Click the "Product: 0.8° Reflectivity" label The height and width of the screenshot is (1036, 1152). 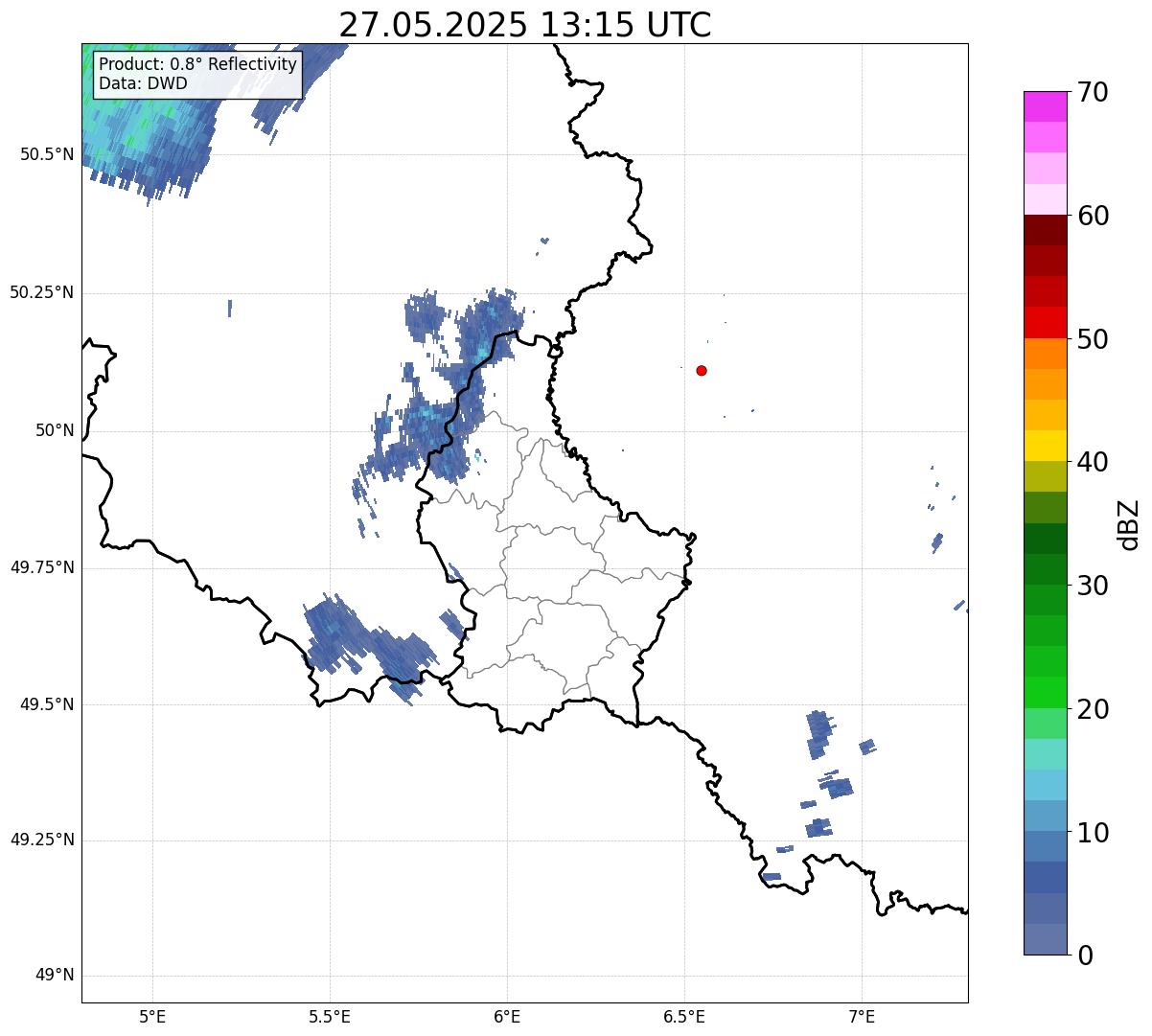[x=198, y=64]
